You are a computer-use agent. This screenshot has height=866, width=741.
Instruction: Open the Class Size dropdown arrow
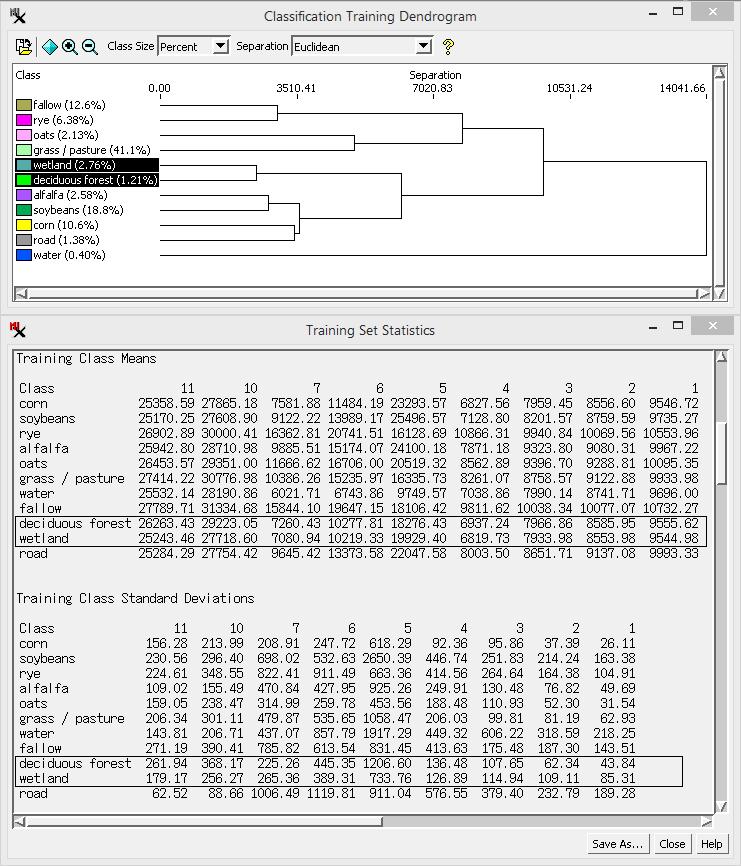(x=221, y=46)
